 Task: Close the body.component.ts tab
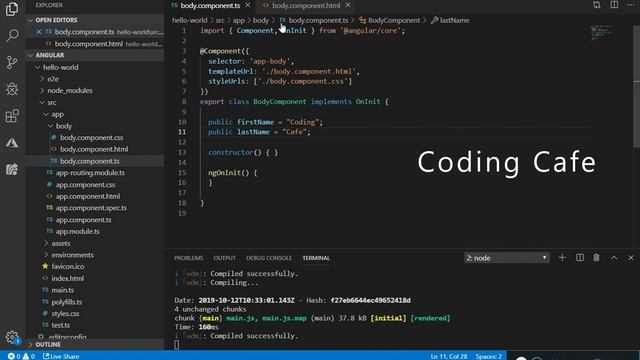click(x=248, y=5)
